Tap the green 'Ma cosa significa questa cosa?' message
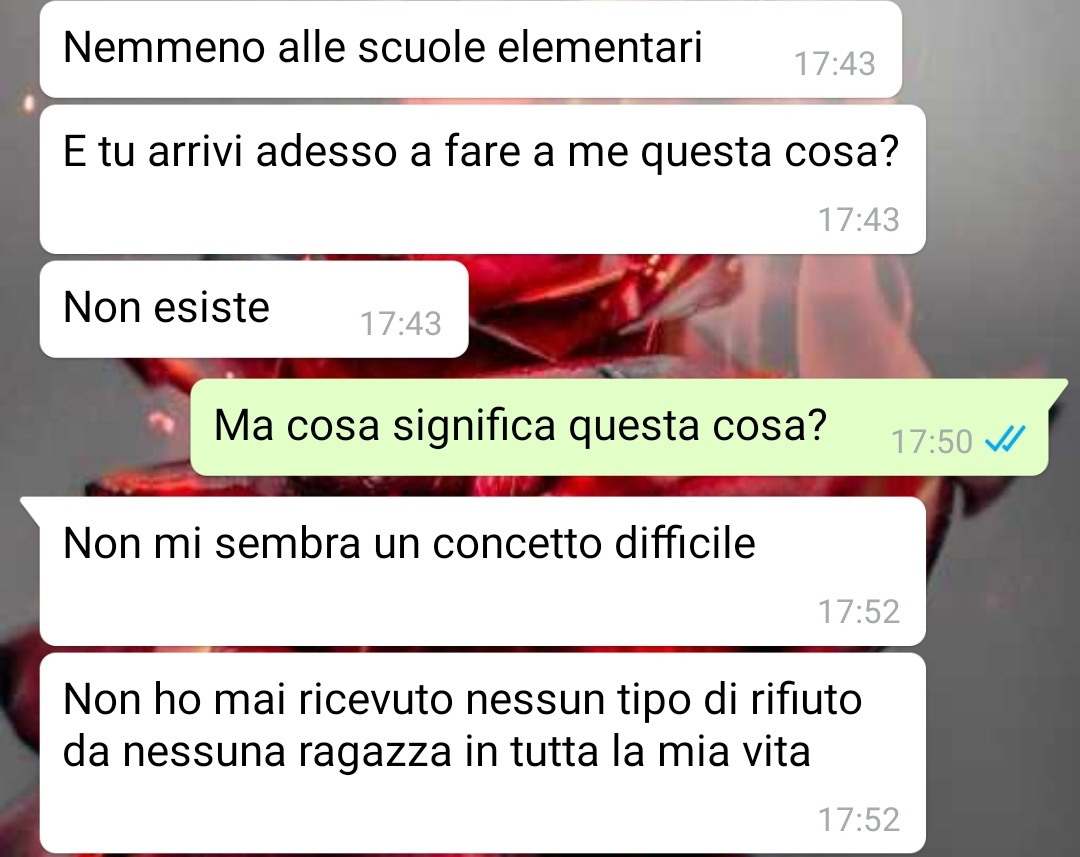1080x857 pixels. 619,427
